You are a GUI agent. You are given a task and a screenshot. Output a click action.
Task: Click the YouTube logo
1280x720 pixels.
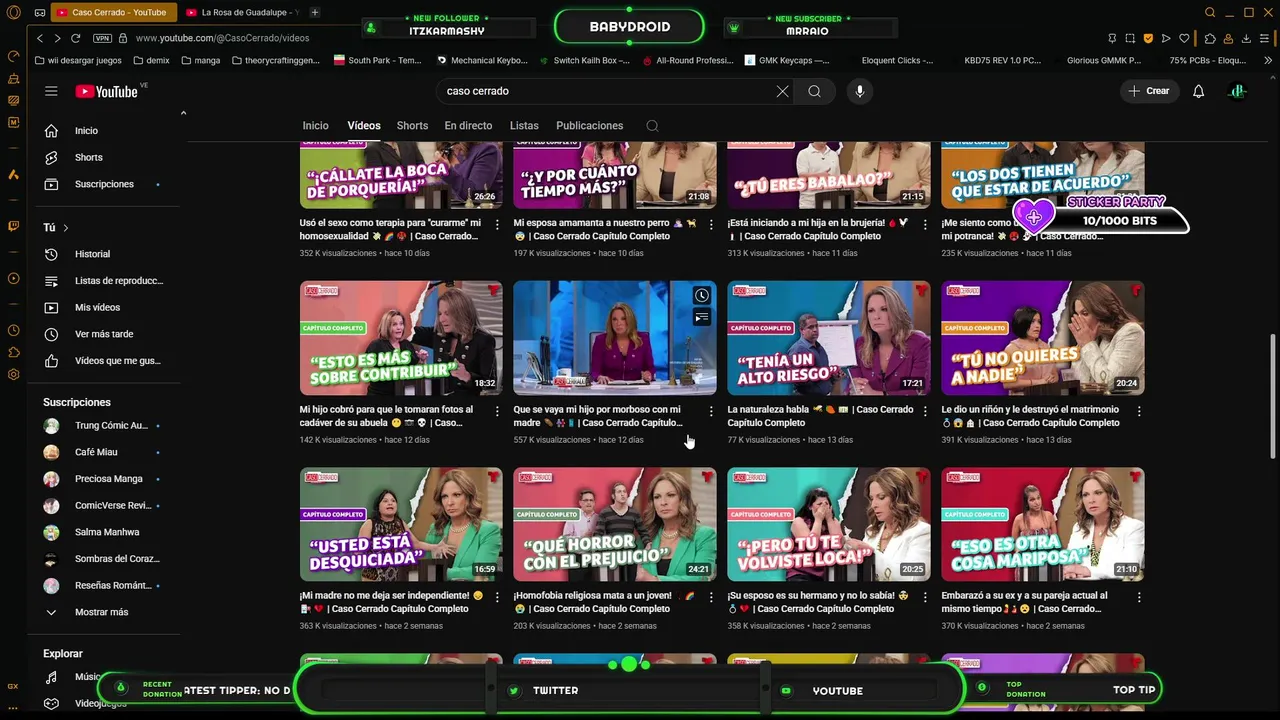[108, 91]
